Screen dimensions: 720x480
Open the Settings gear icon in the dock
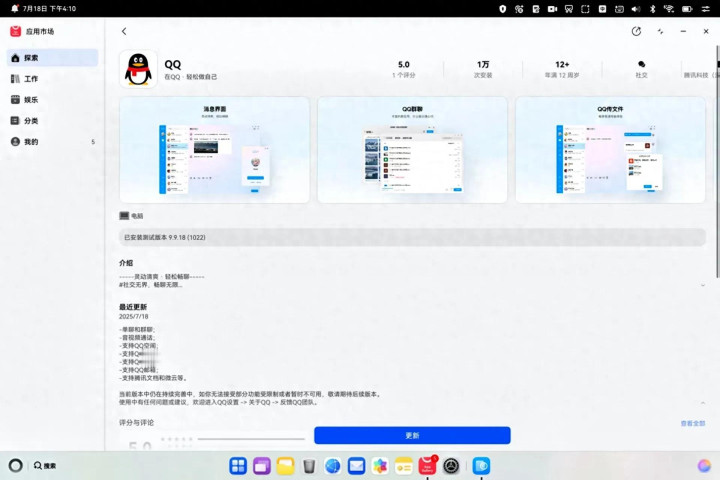coord(451,466)
